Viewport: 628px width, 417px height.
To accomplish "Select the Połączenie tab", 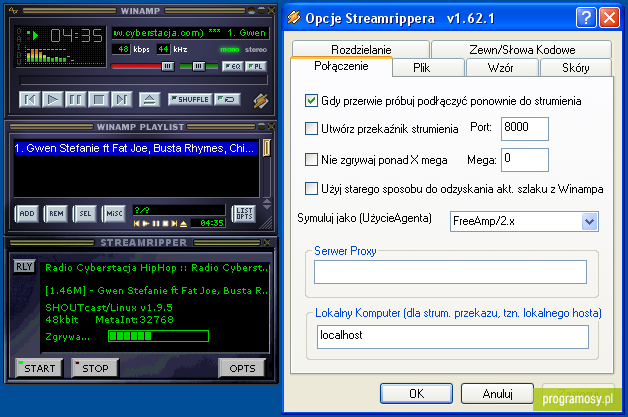I will point(341,66).
